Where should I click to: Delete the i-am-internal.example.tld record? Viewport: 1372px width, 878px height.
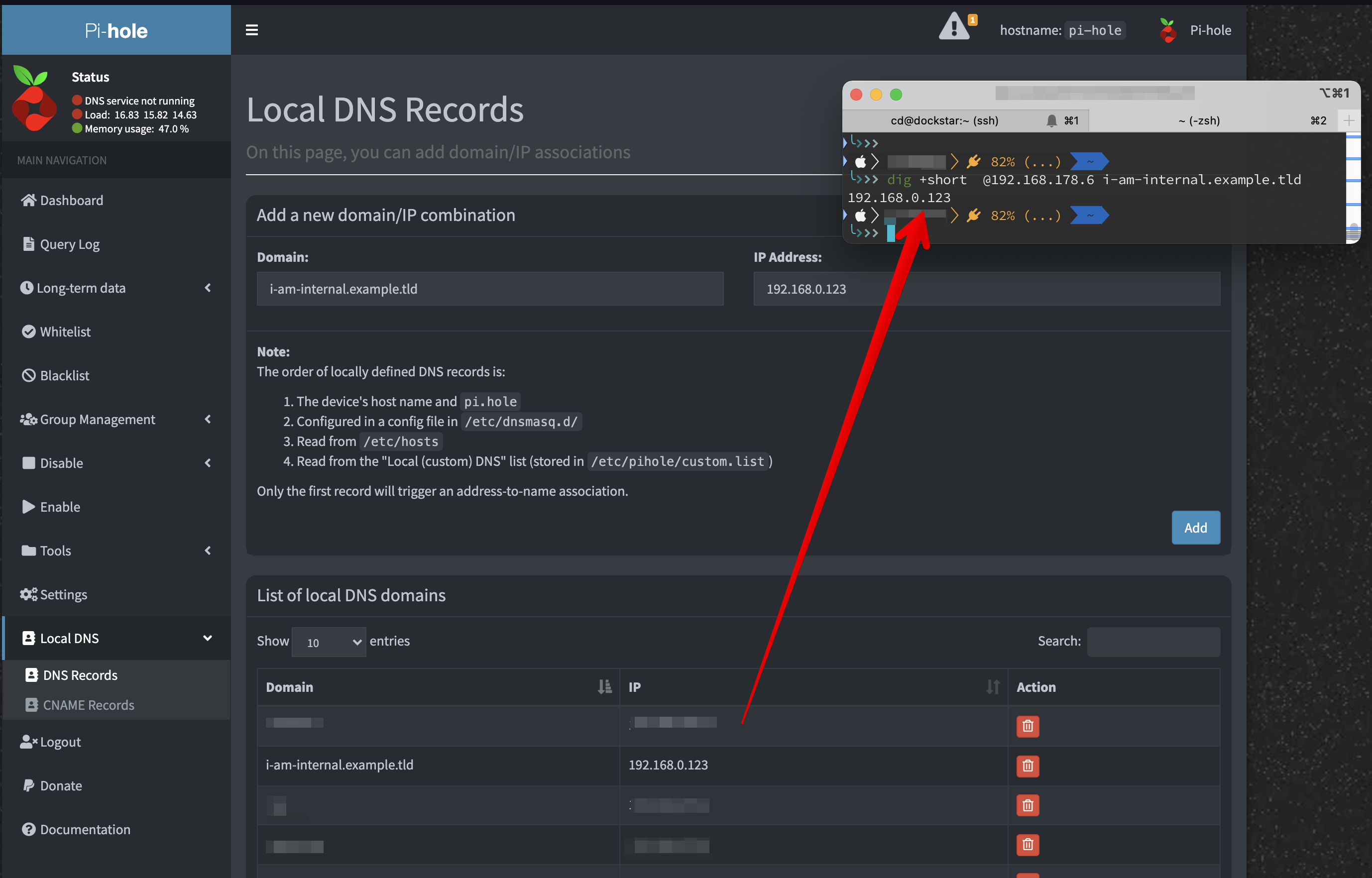pos(1028,766)
